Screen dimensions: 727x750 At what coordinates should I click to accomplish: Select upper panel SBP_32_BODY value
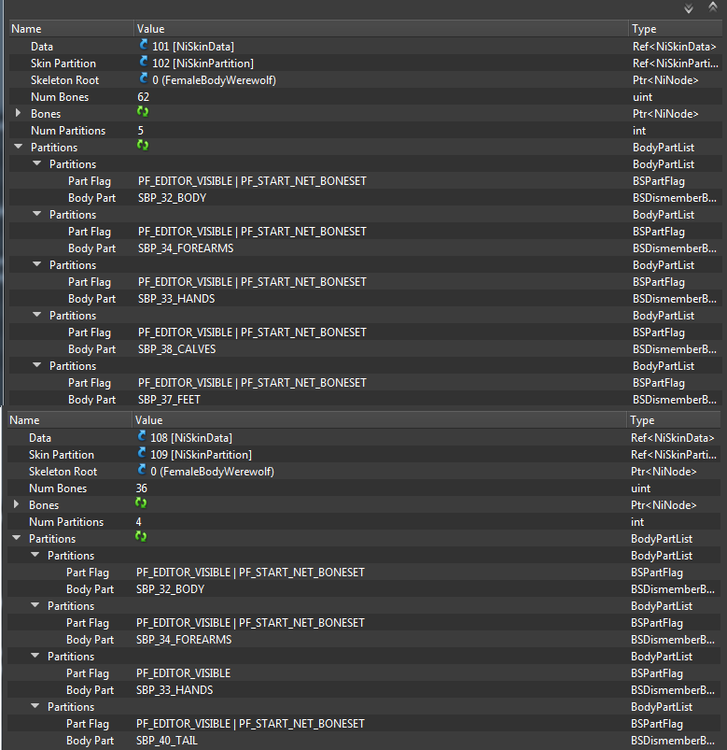tap(172, 198)
